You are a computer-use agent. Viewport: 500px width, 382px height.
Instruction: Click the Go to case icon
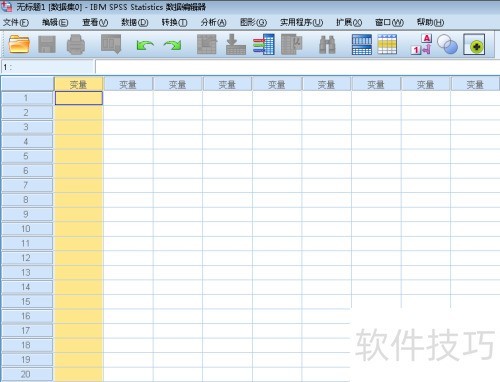click(207, 44)
